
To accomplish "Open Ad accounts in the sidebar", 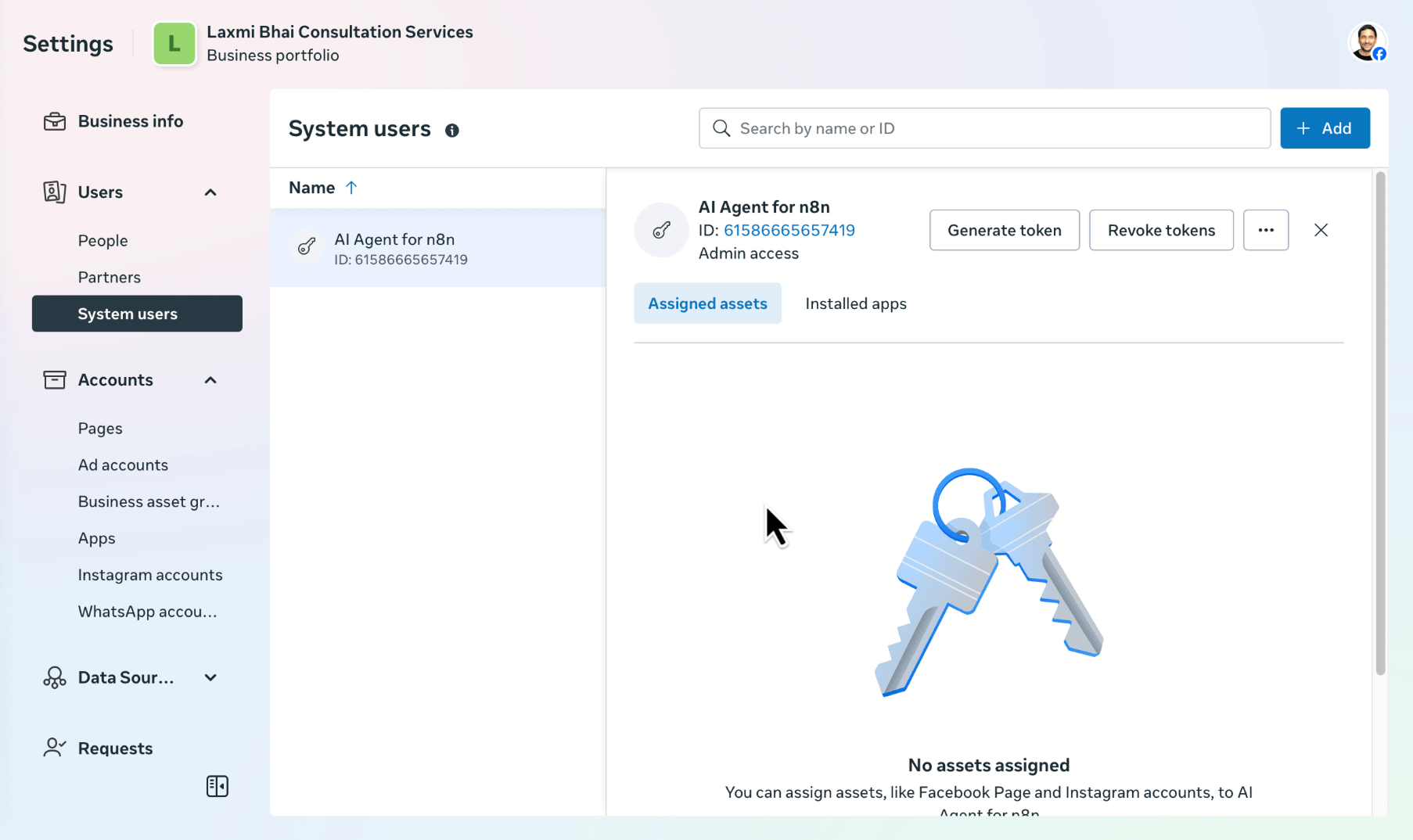I will 123,465.
